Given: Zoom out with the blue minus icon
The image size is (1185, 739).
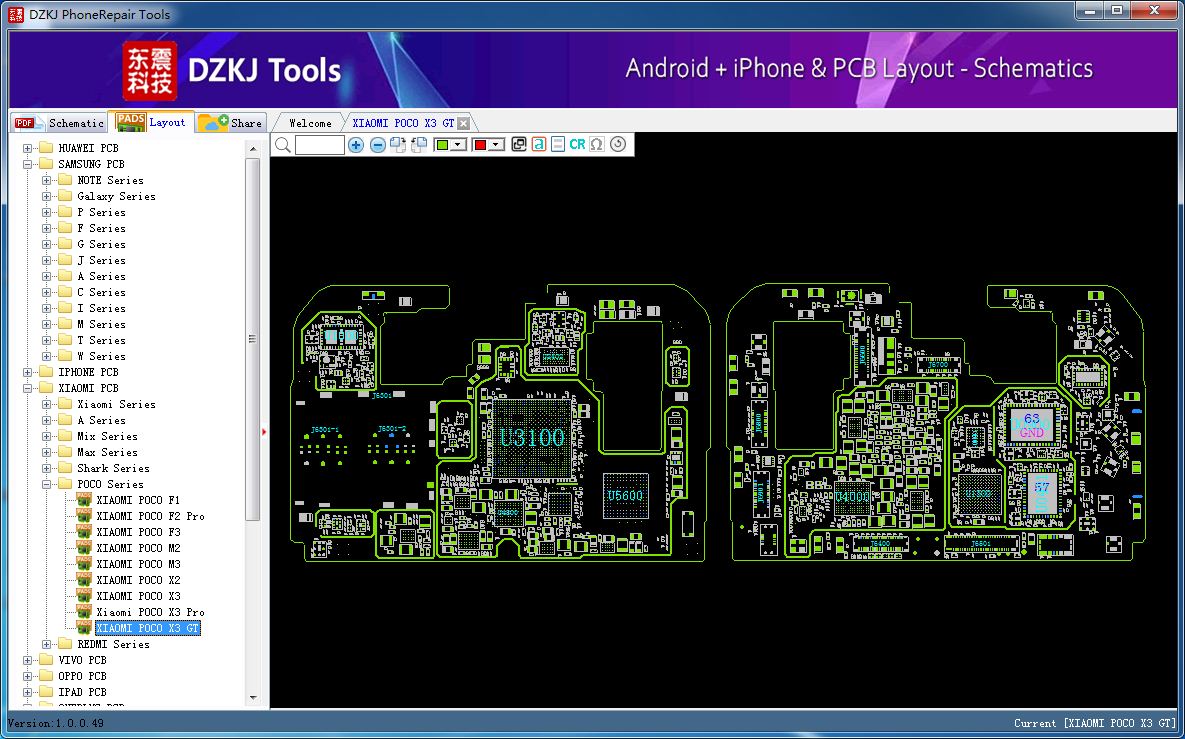Looking at the screenshot, I should tap(377, 145).
